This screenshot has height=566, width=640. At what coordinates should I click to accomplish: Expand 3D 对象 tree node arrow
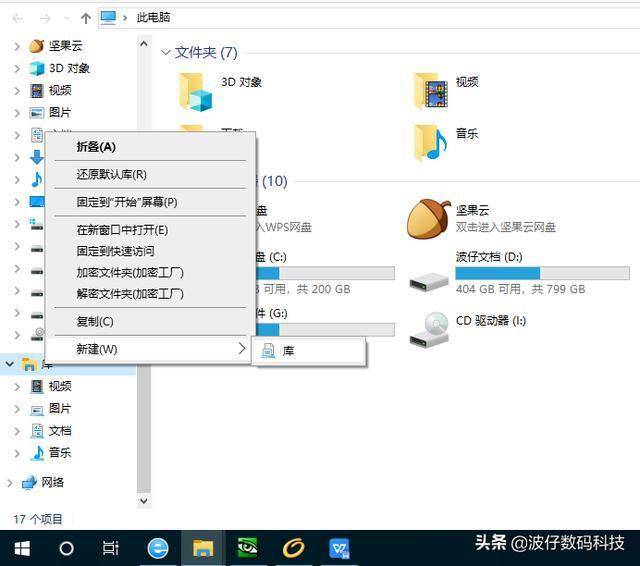click(17, 69)
